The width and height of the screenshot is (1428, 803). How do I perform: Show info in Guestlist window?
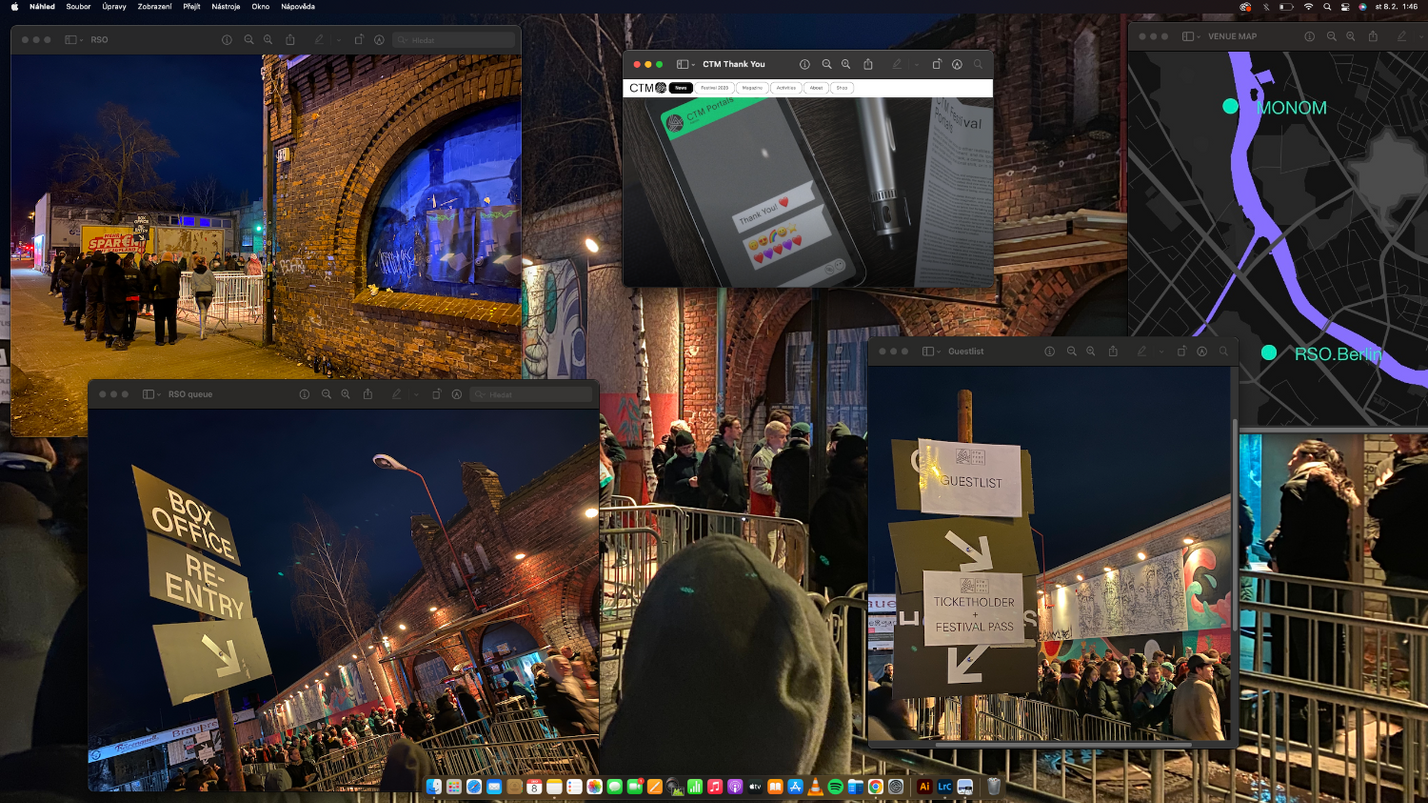1050,351
